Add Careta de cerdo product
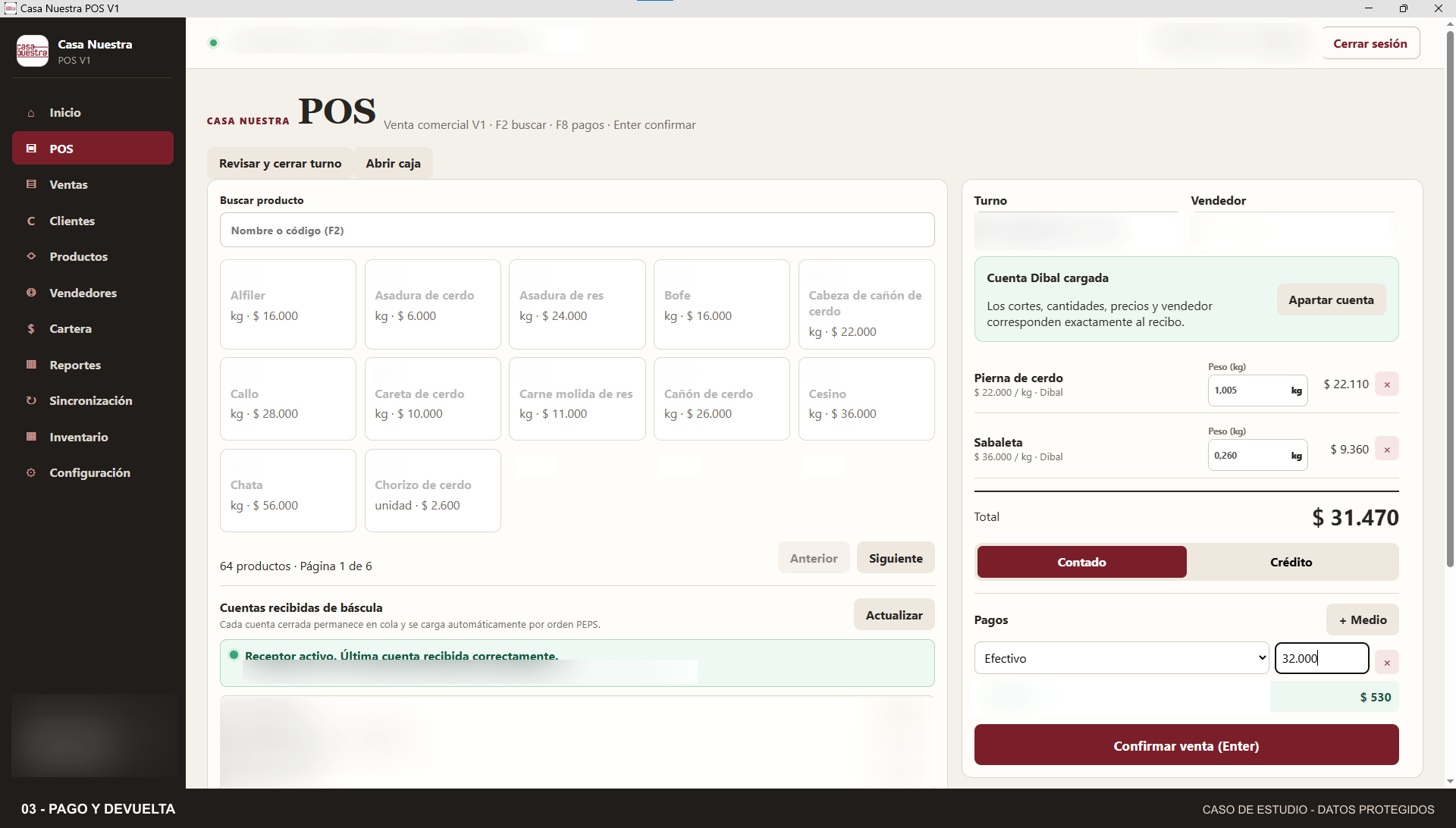Viewport: 1456px width, 828px height. [432, 399]
